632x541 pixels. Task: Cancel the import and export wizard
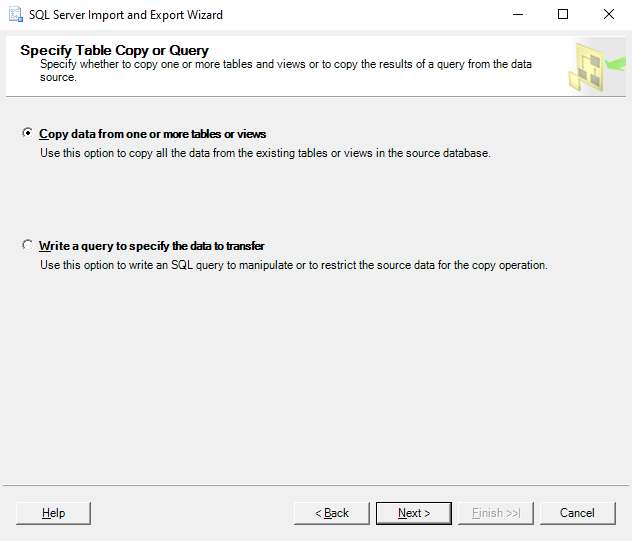click(577, 513)
